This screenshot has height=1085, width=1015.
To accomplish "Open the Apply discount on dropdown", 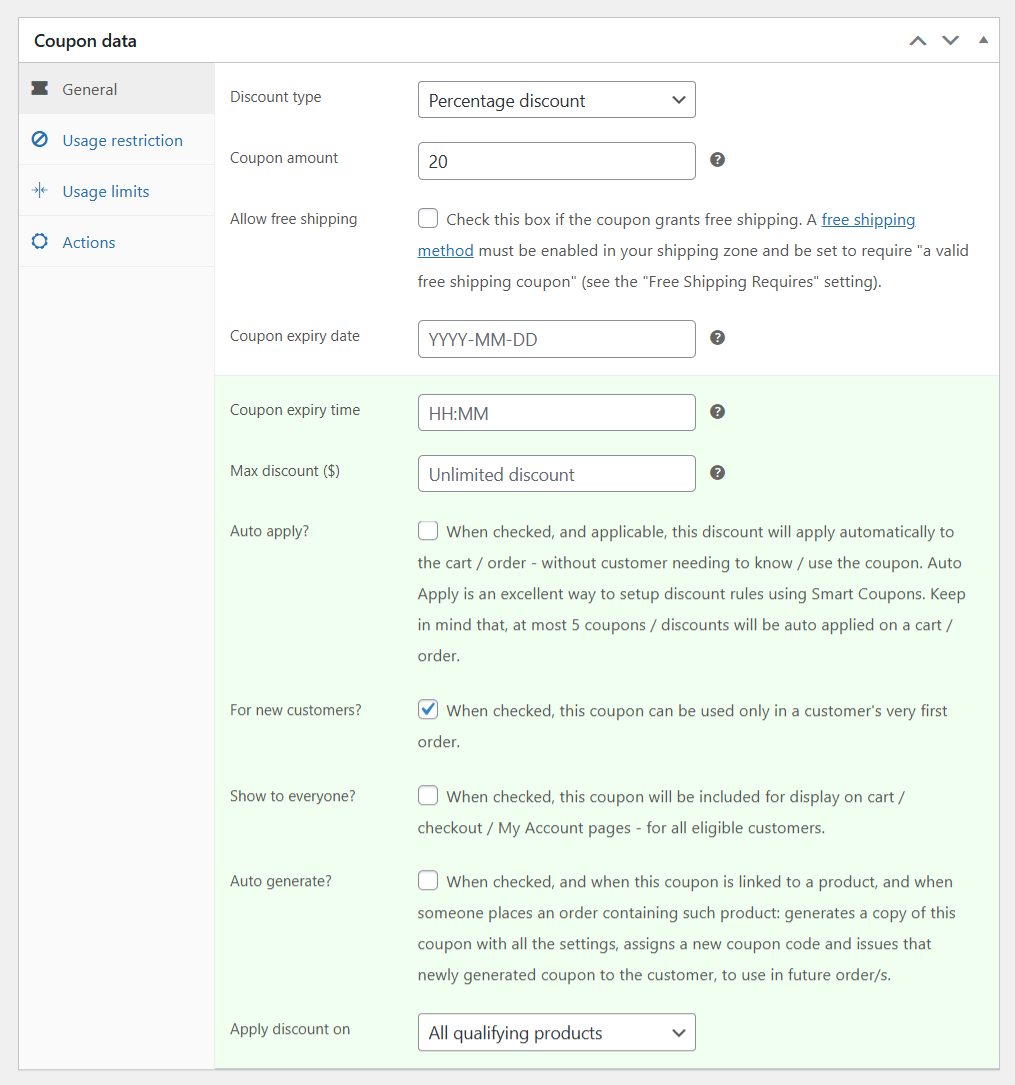I will (x=556, y=1033).
